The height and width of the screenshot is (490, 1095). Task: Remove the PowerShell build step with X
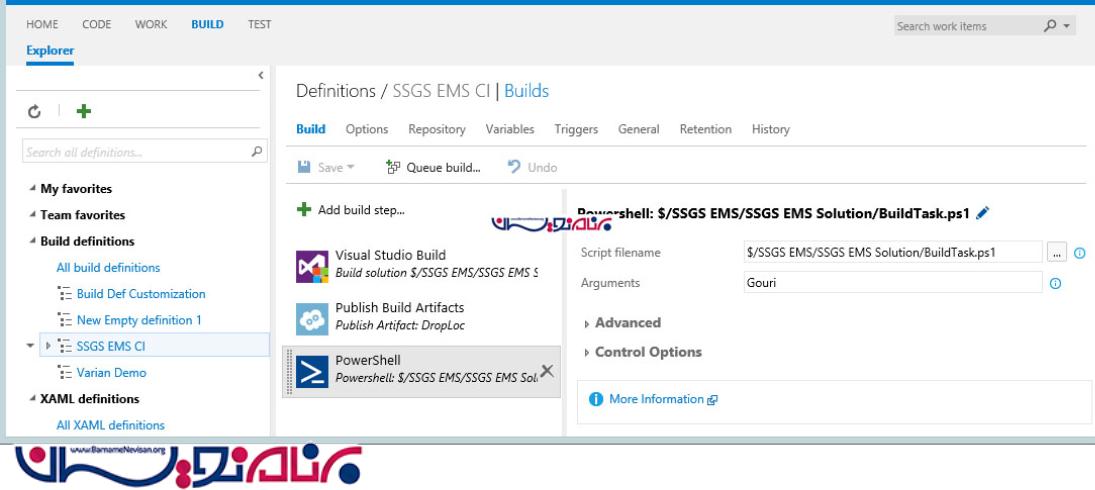546,370
